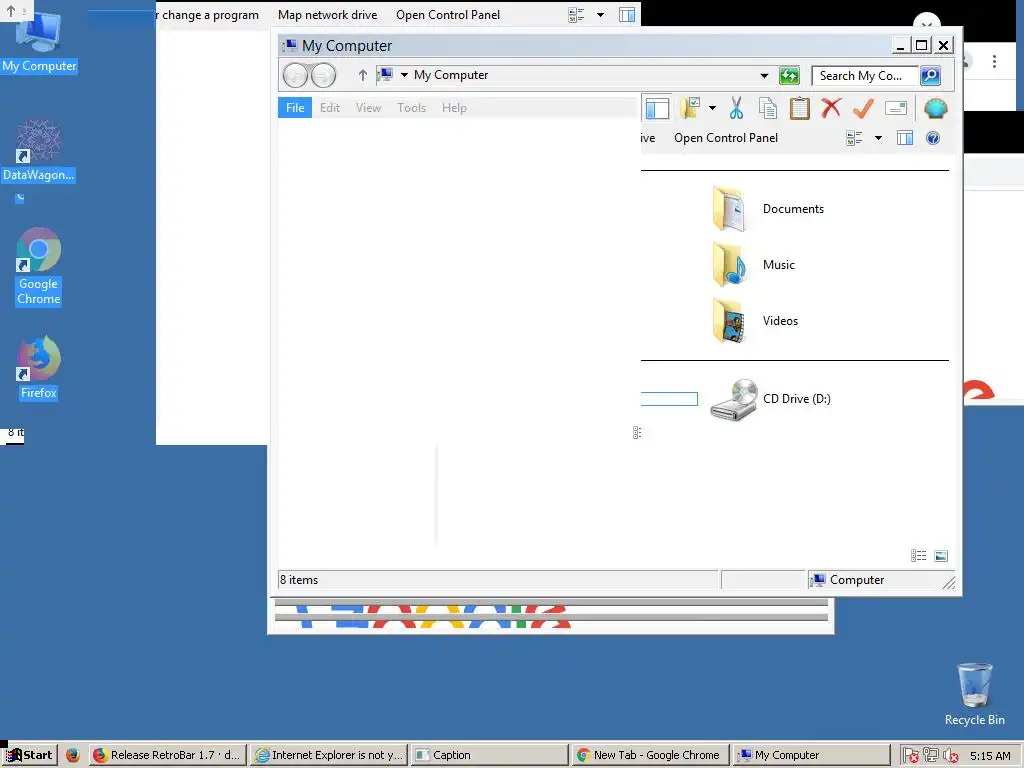The width and height of the screenshot is (1024, 768).
Task: Click the email envelope toolbar icon
Action: 896,108
